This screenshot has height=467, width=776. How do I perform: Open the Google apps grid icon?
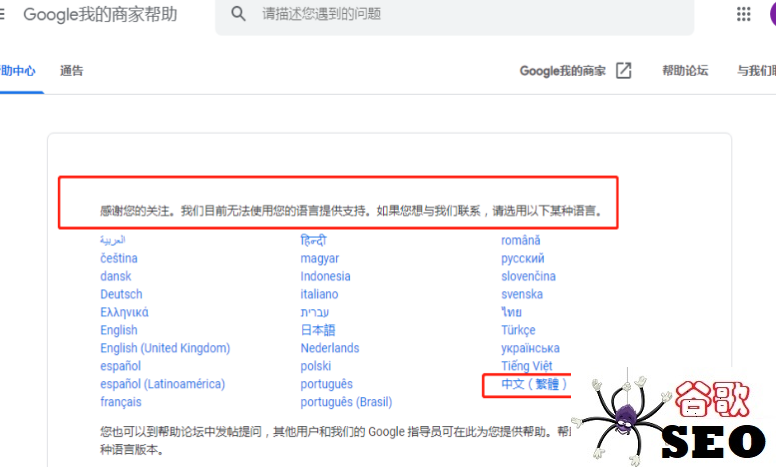(x=743, y=14)
